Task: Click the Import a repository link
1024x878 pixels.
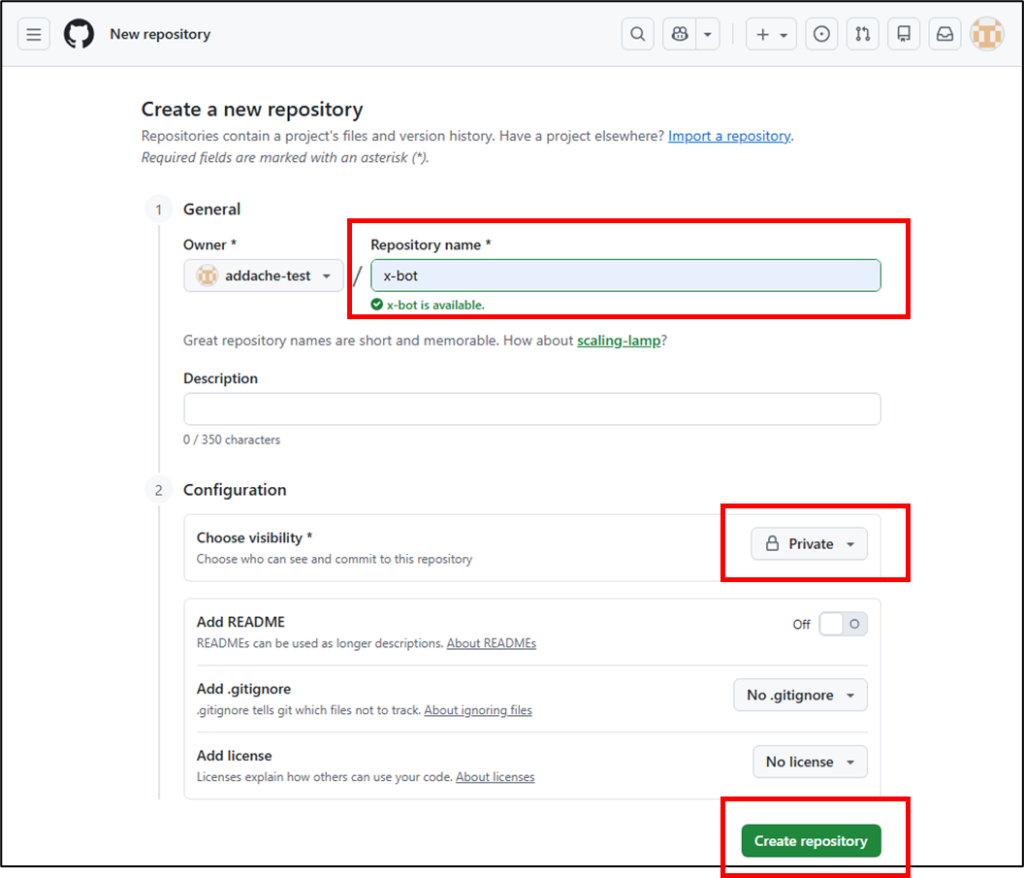Action: [x=729, y=136]
